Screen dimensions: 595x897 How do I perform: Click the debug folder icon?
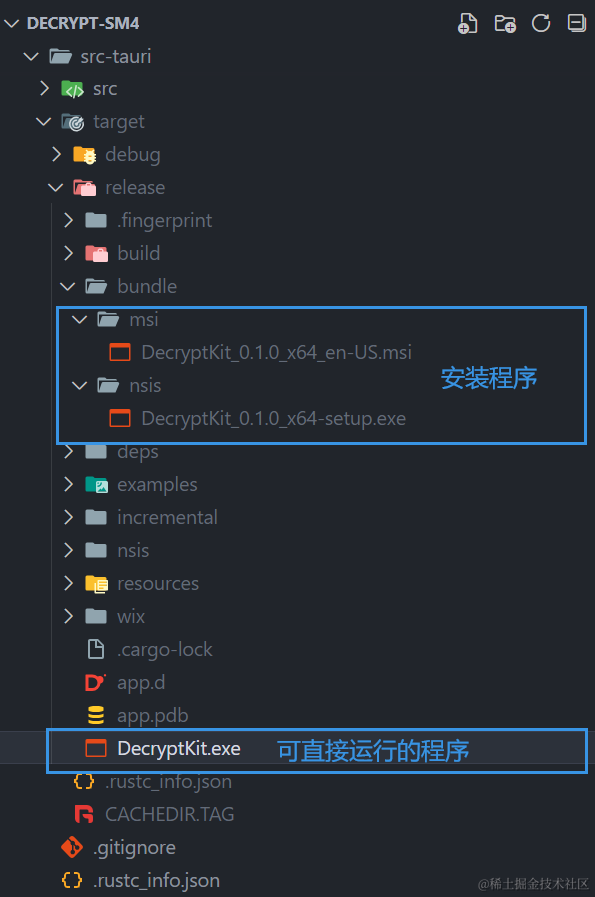click(84, 154)
